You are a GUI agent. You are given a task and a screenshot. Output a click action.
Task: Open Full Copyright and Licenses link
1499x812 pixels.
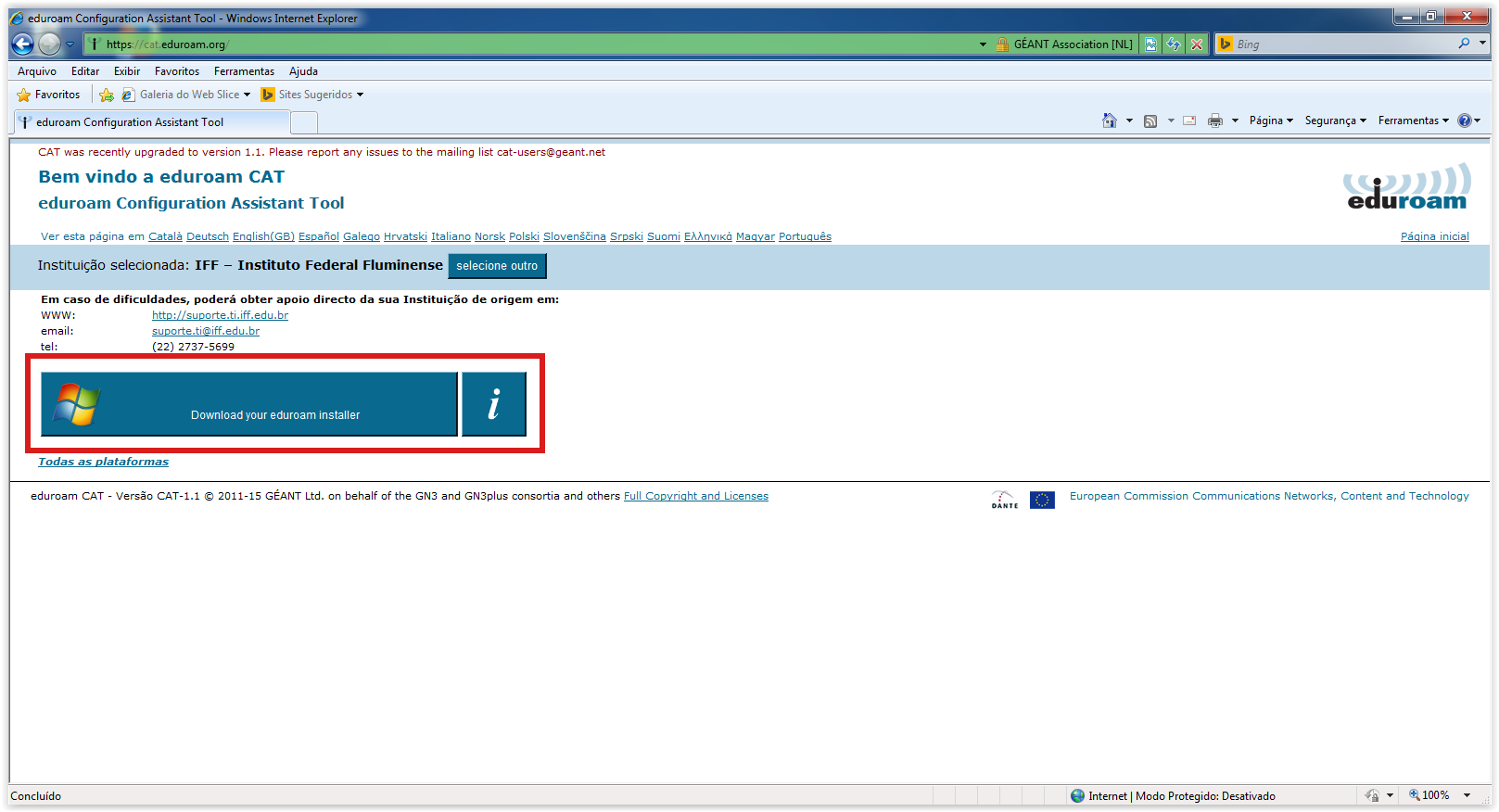696,496
